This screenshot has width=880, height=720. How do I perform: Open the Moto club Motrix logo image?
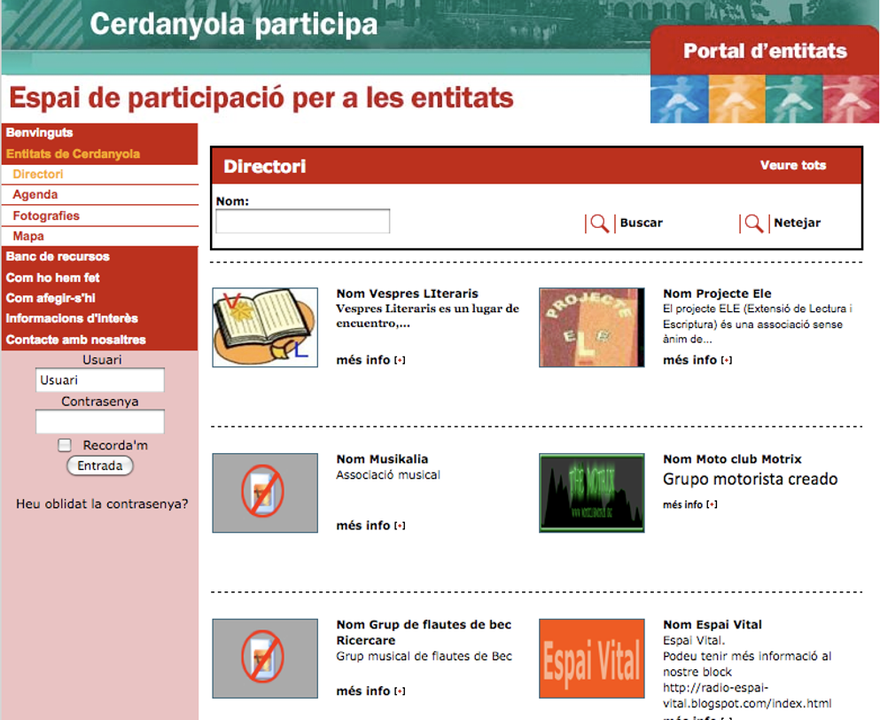pos(592,493)
